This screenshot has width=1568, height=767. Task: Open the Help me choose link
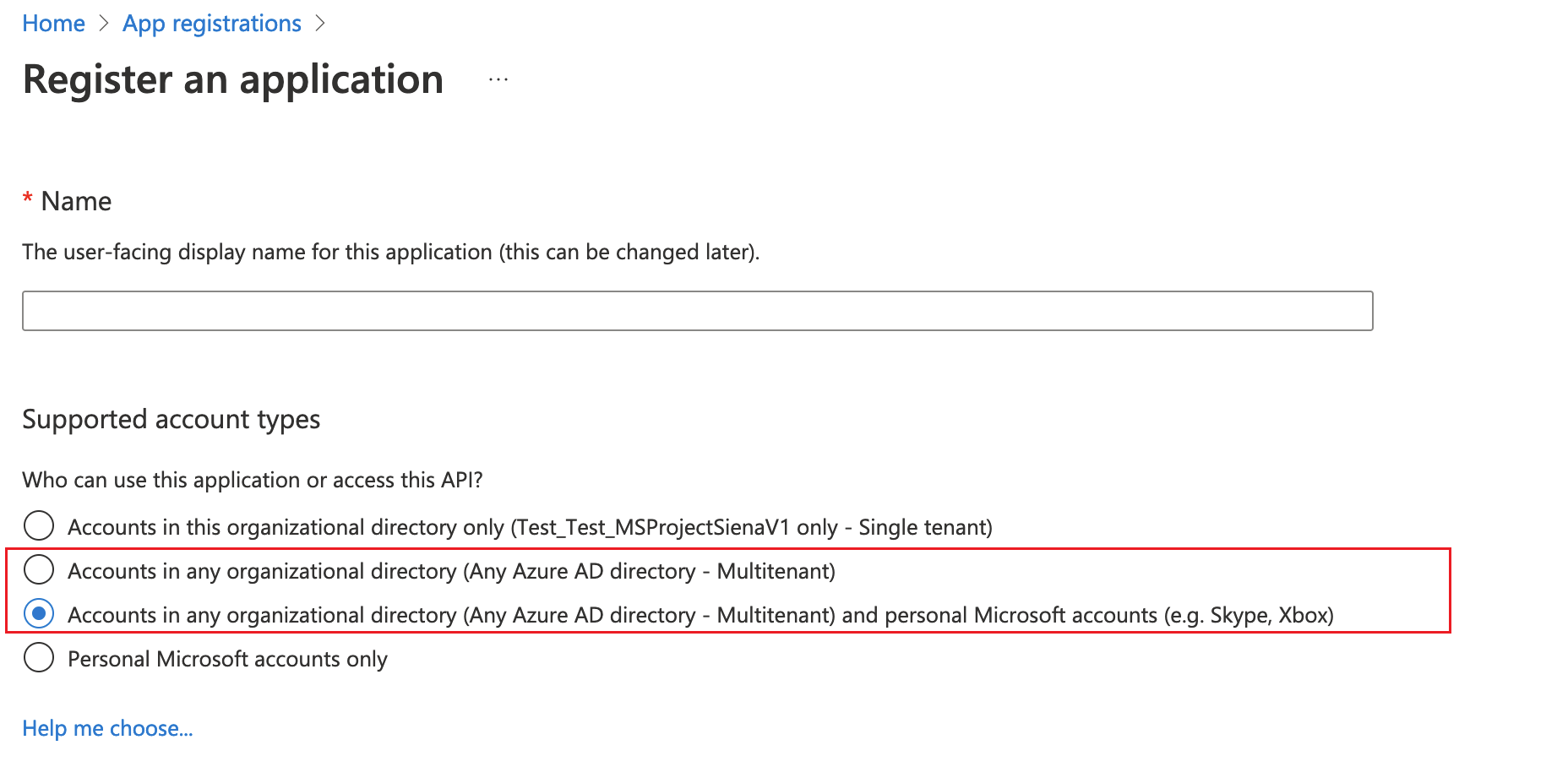pyautogui.click(x=107, y=728)
